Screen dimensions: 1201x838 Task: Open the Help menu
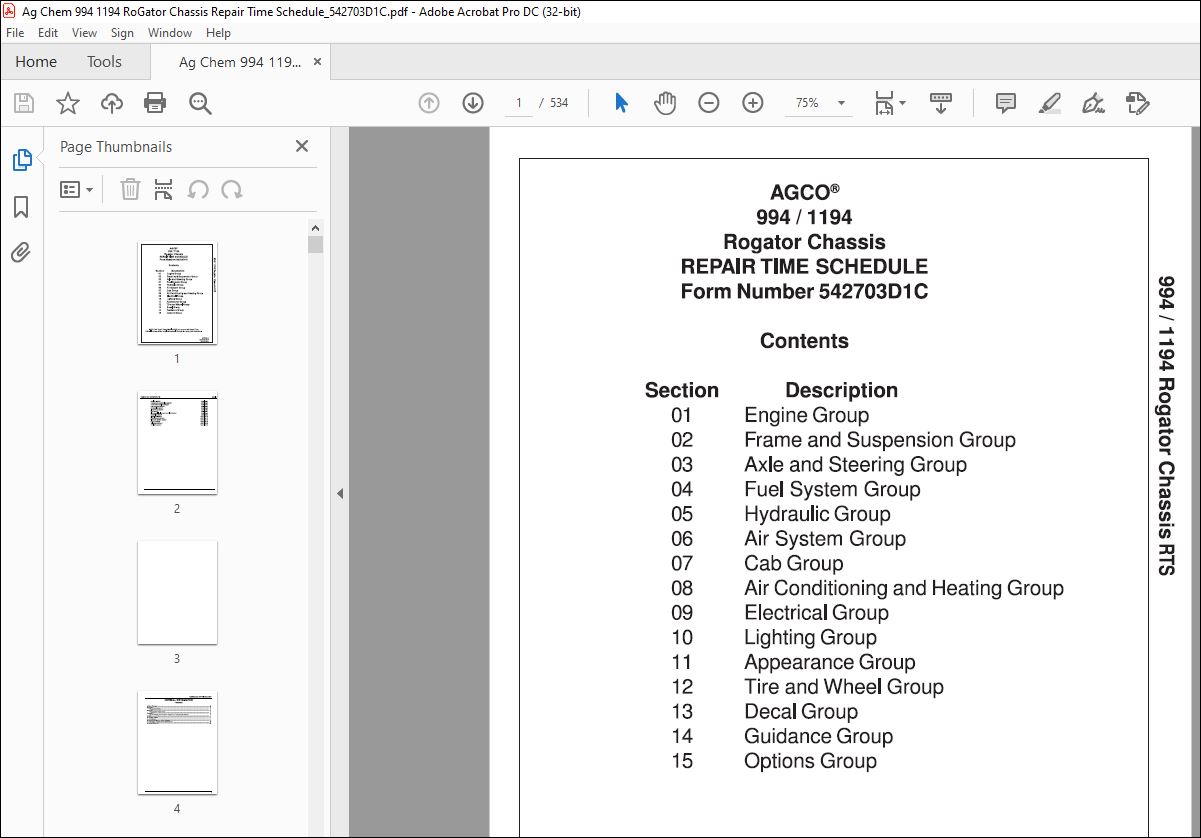[218, 33]
